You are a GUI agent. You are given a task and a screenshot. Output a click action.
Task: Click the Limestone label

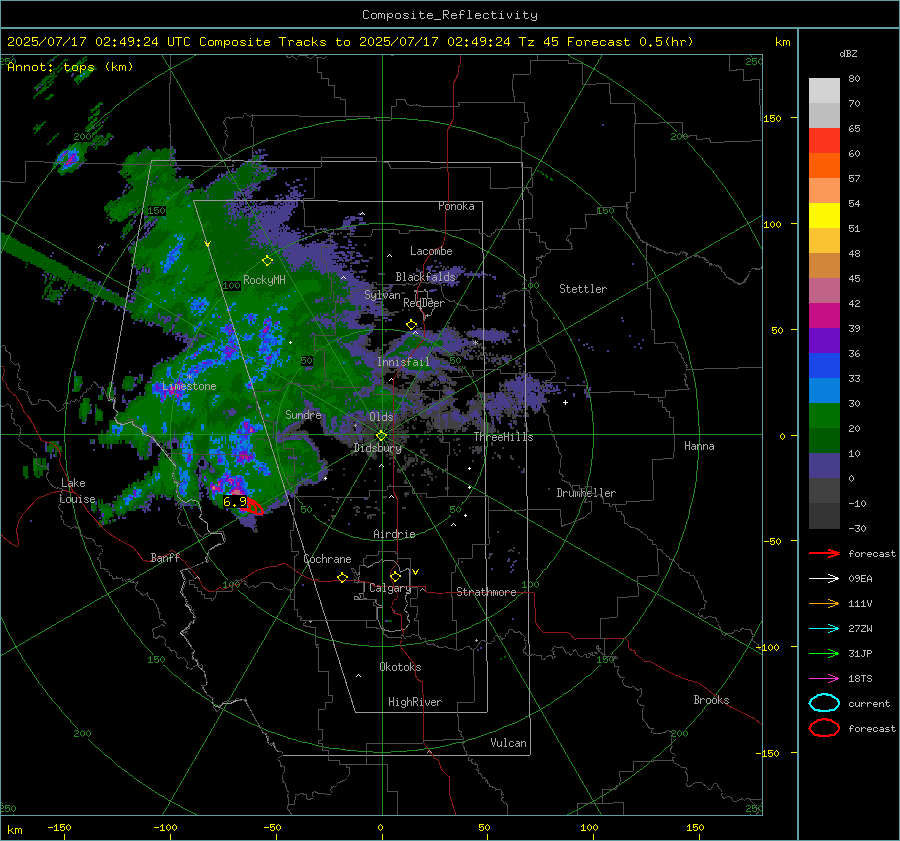(189, 386)
